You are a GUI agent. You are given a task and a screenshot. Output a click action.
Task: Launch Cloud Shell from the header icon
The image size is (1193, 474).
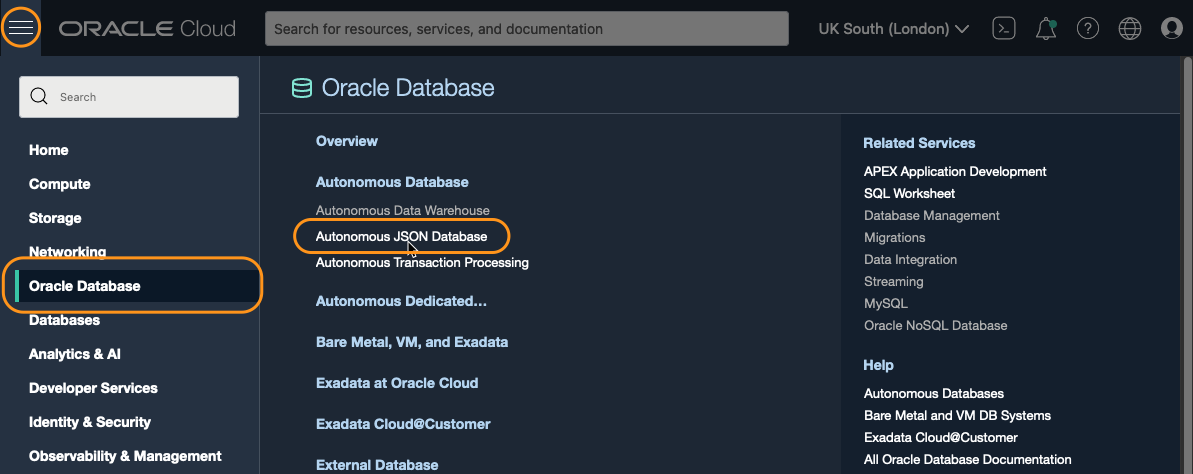(1004, 29)
